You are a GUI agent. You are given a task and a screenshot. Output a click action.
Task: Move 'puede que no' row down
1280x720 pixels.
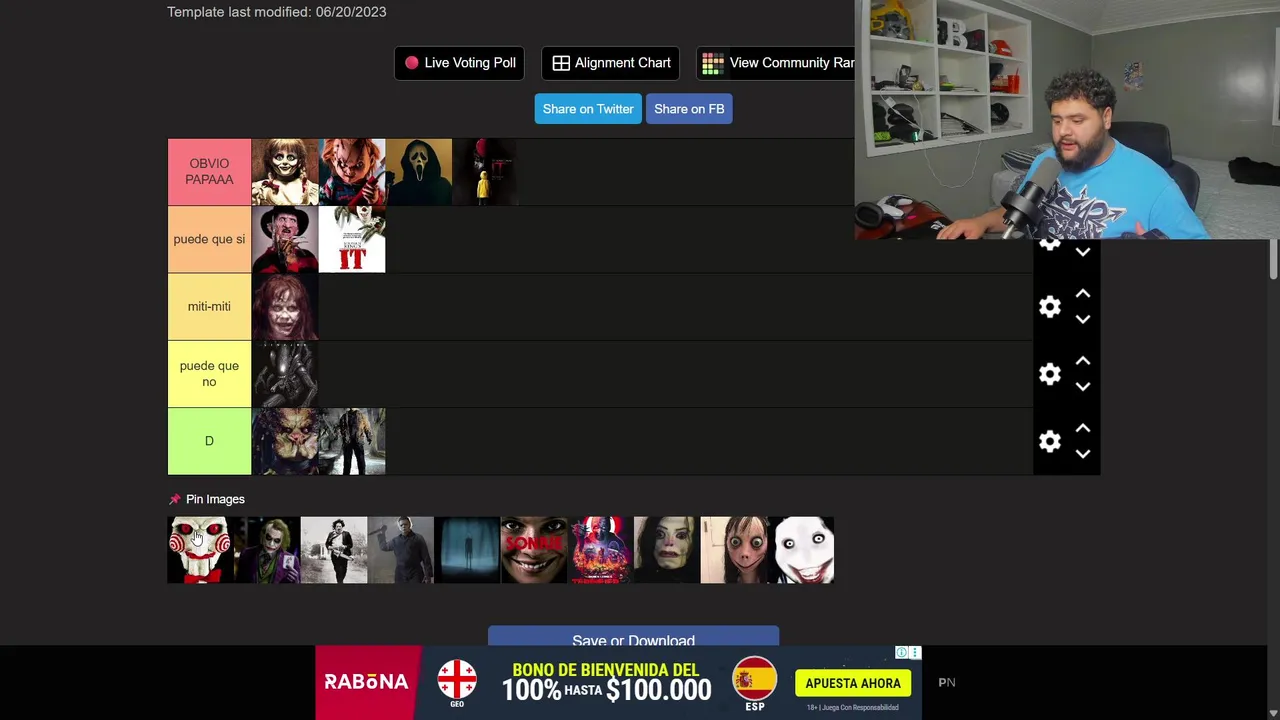pyautogui.click(x=1082, y=386)
